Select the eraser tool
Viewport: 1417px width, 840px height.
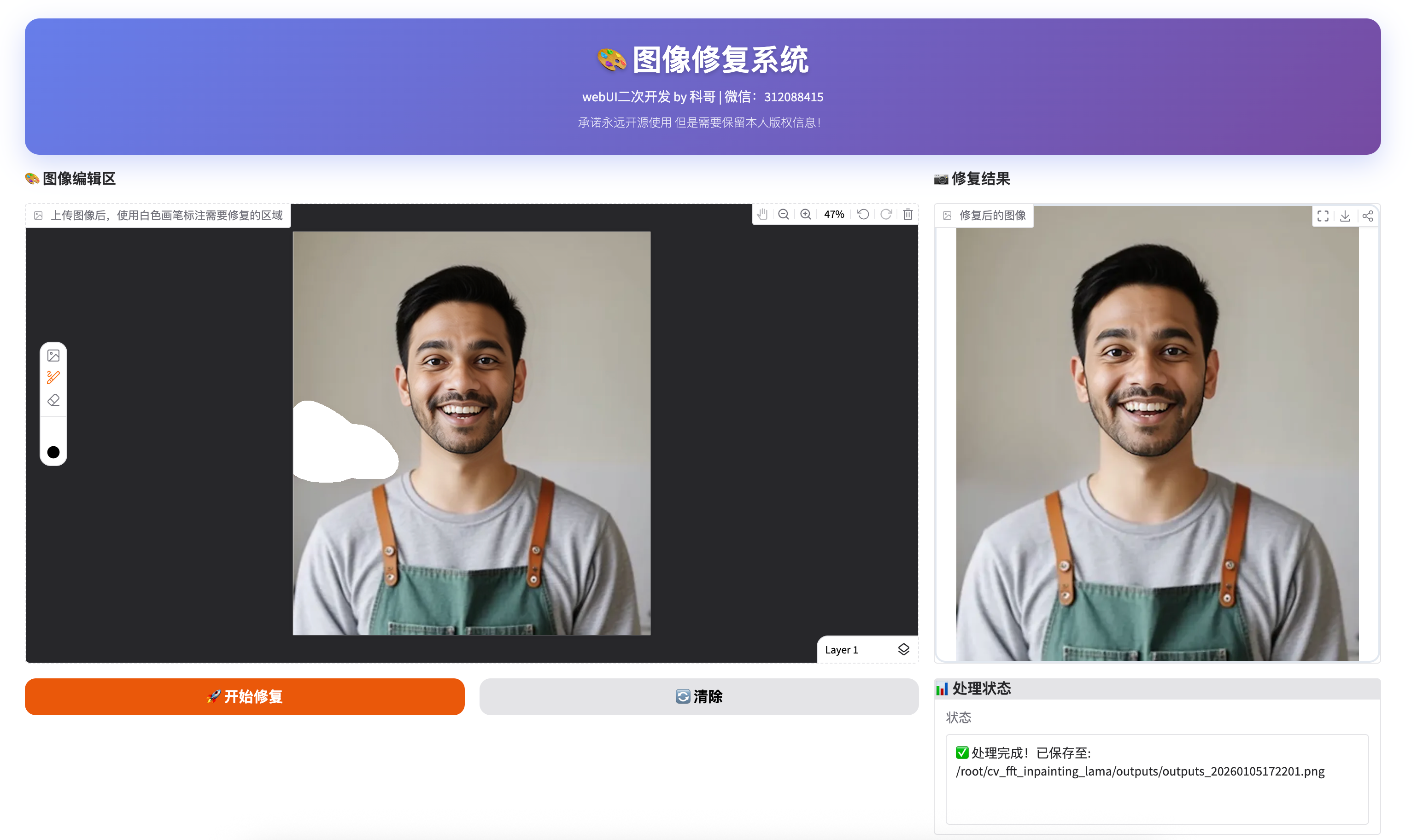(x=53, y=400)
